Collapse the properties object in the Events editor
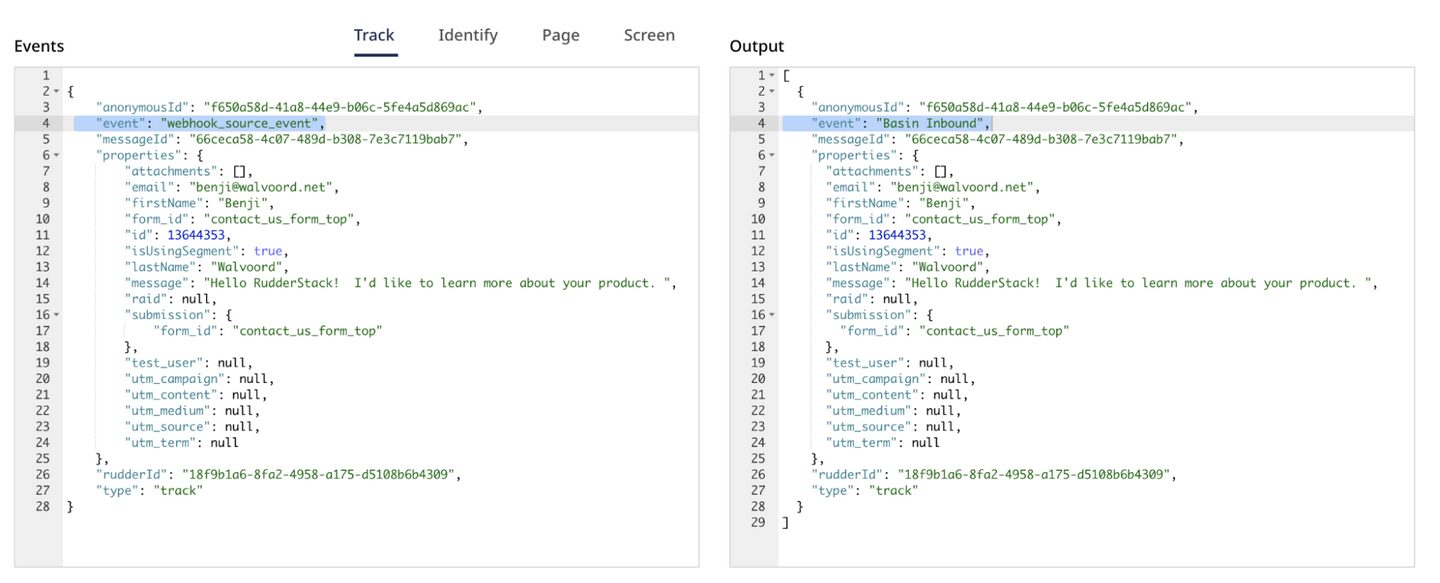1440x583 pixels. (x=55, y=155)
